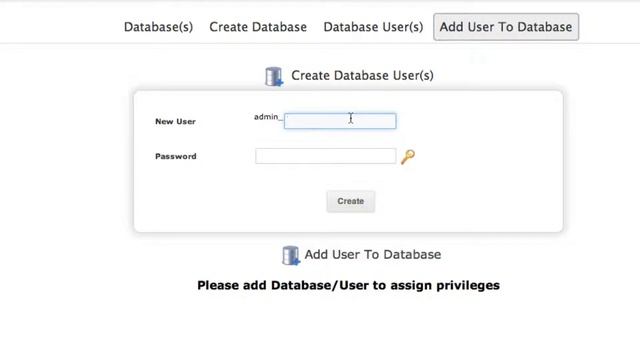Click the 'Please add Database/User to assign privileges' message
Image resolution: width=640 pixels, height=360 pixels.
click(x=348, y=285)
